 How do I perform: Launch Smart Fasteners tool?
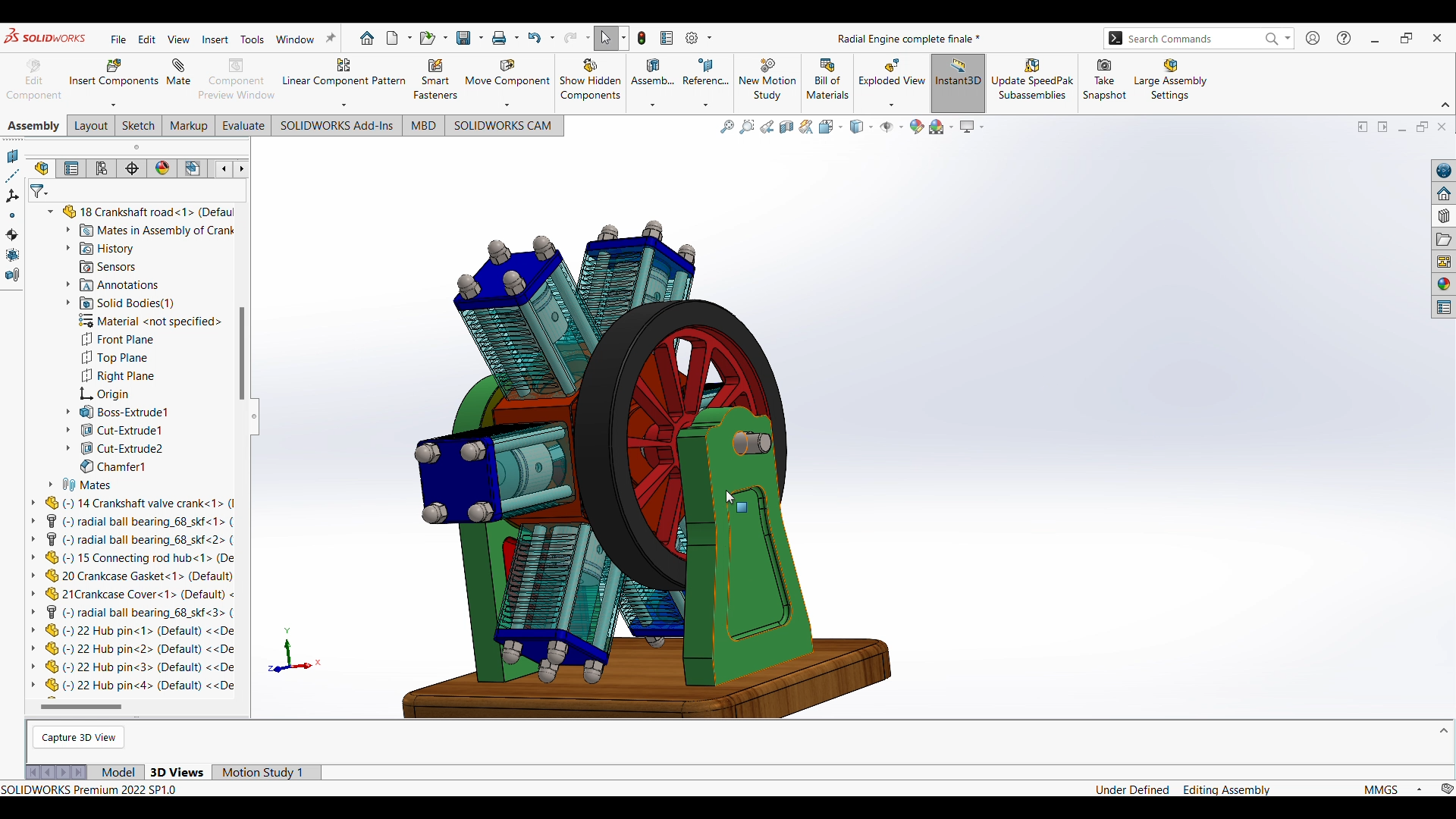coord(435,80)
